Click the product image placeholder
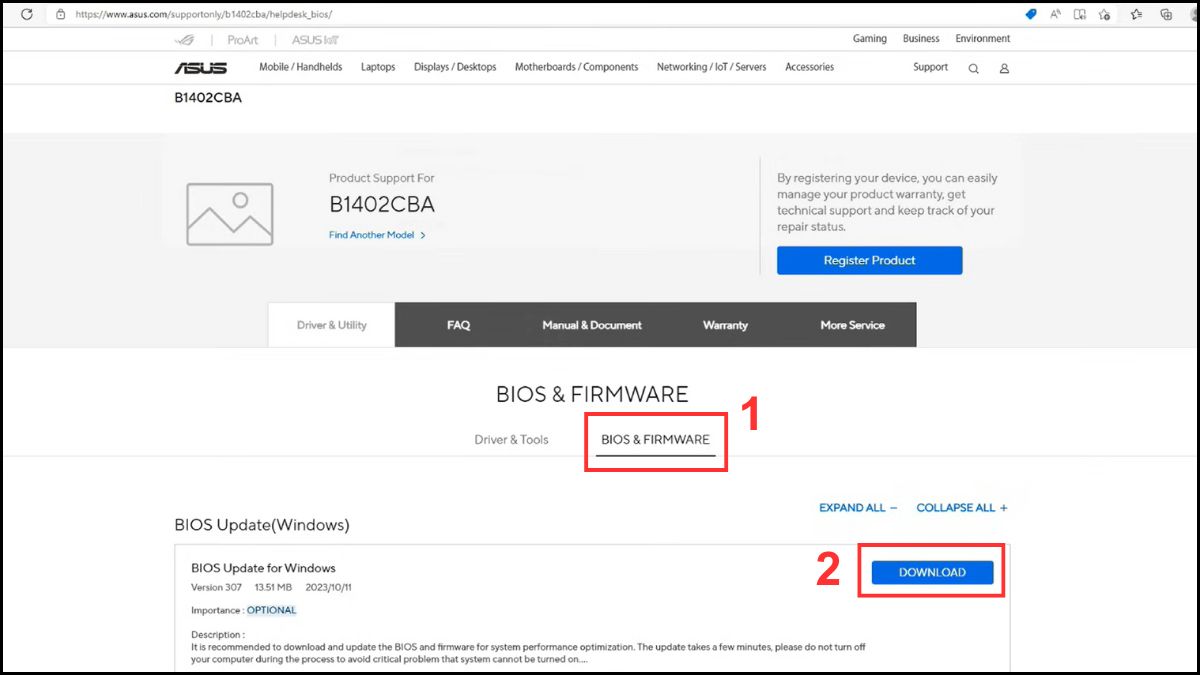The height and width of the screenshot is (675, 1200). [230, 213]
